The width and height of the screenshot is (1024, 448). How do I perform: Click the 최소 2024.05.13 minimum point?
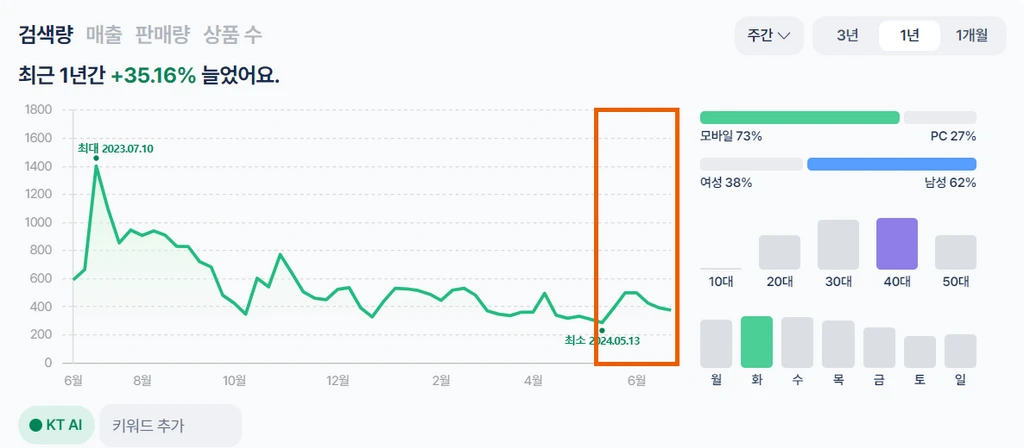tap(602, 330)
